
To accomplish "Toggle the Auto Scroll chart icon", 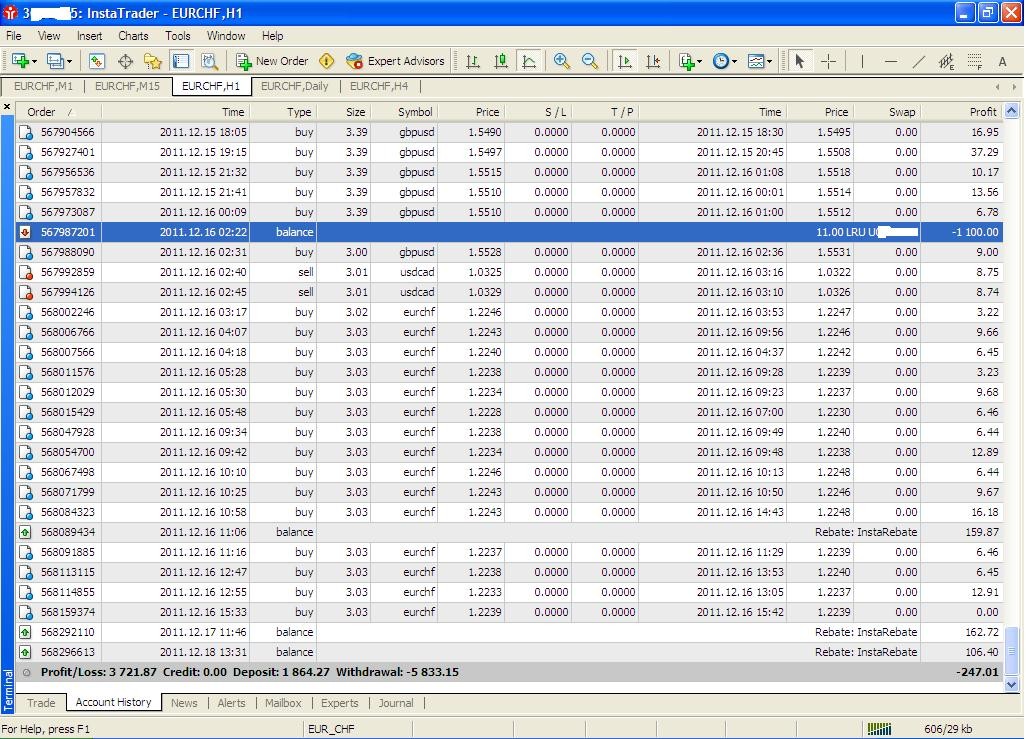I will click(625, 61).
